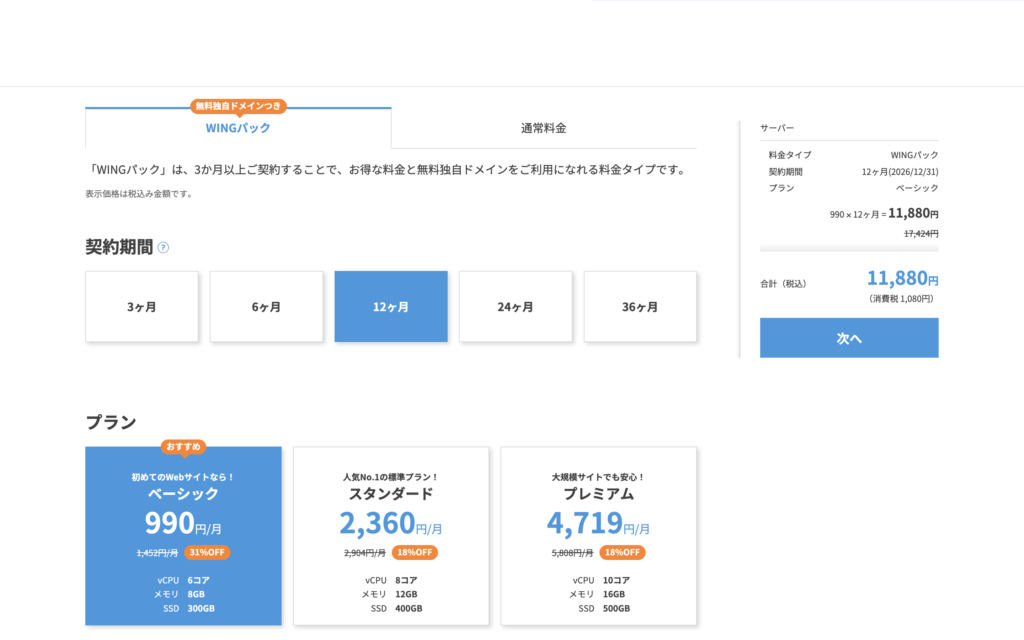Switch to the WINGパック tab
This screenshot has width=1024, height=640.
(x=238, y=128)
